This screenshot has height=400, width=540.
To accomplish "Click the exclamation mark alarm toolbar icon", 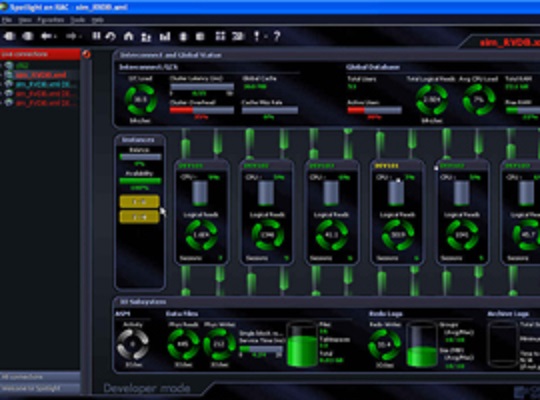I will click(257, 36).
